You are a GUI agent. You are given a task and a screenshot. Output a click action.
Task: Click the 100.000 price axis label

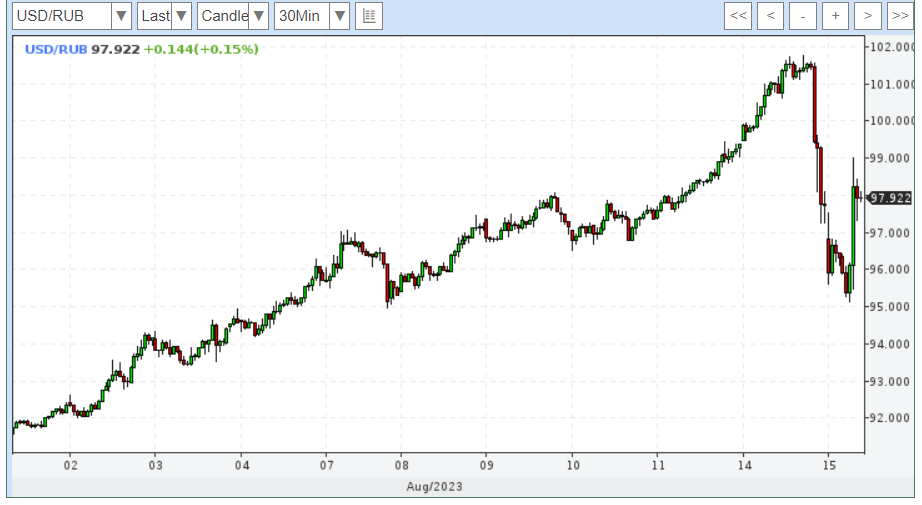coord(893,121)
